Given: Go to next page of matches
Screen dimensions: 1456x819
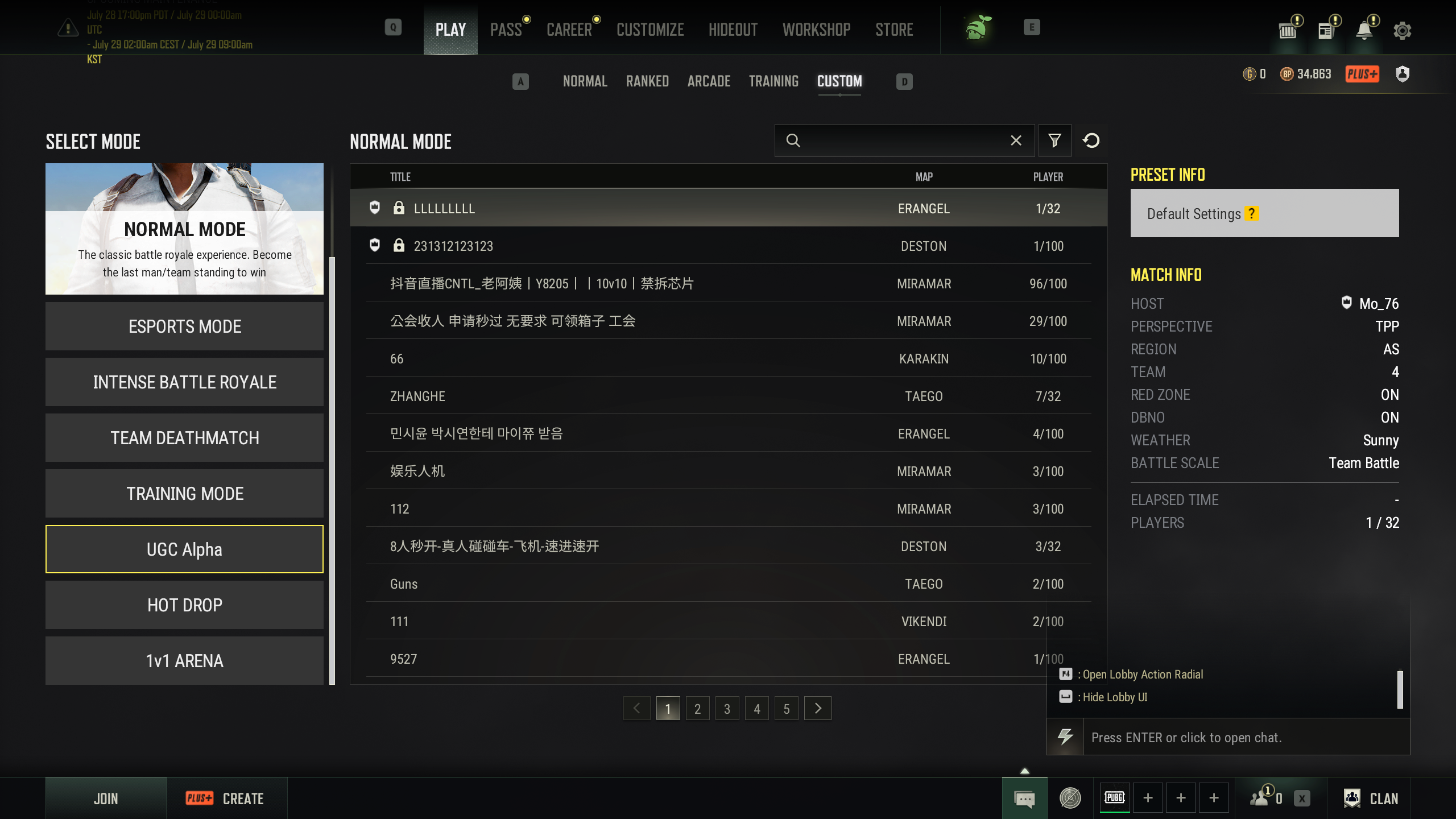Looking at the screenshot, I should (x=818, y=708).
